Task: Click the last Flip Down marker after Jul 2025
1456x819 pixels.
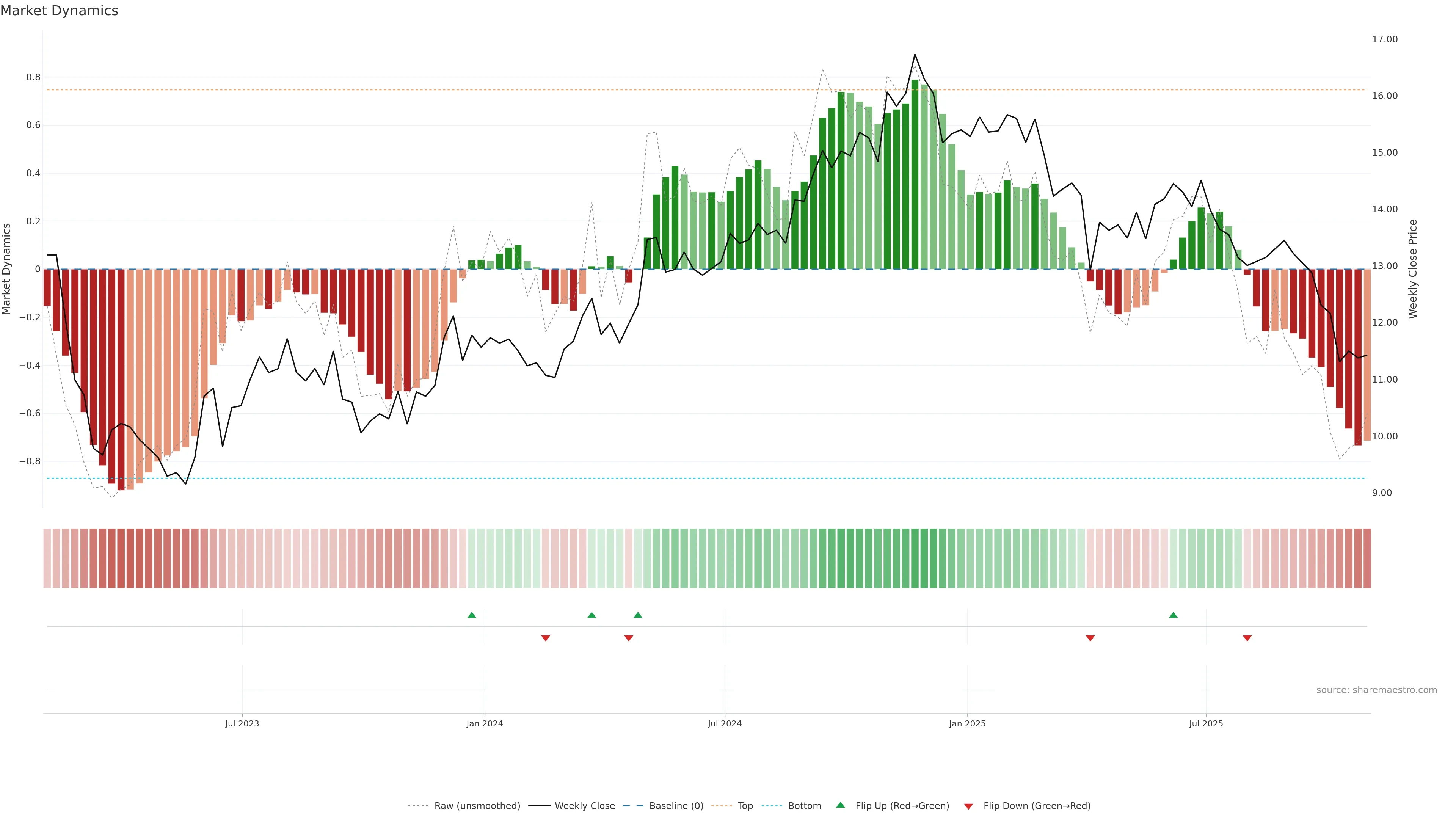Action: click(x=1247, y=638)
